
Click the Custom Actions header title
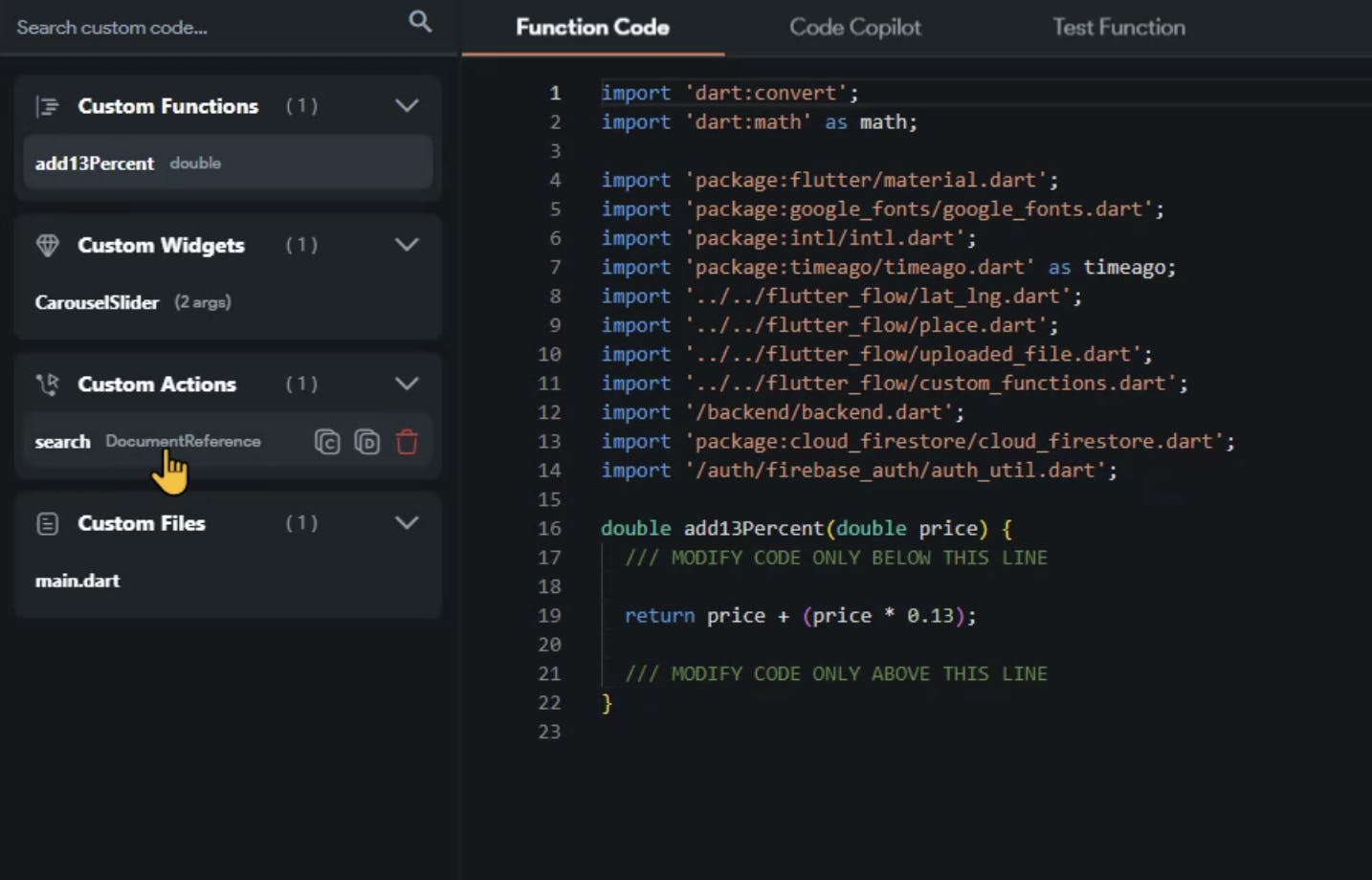coord(157,385)
